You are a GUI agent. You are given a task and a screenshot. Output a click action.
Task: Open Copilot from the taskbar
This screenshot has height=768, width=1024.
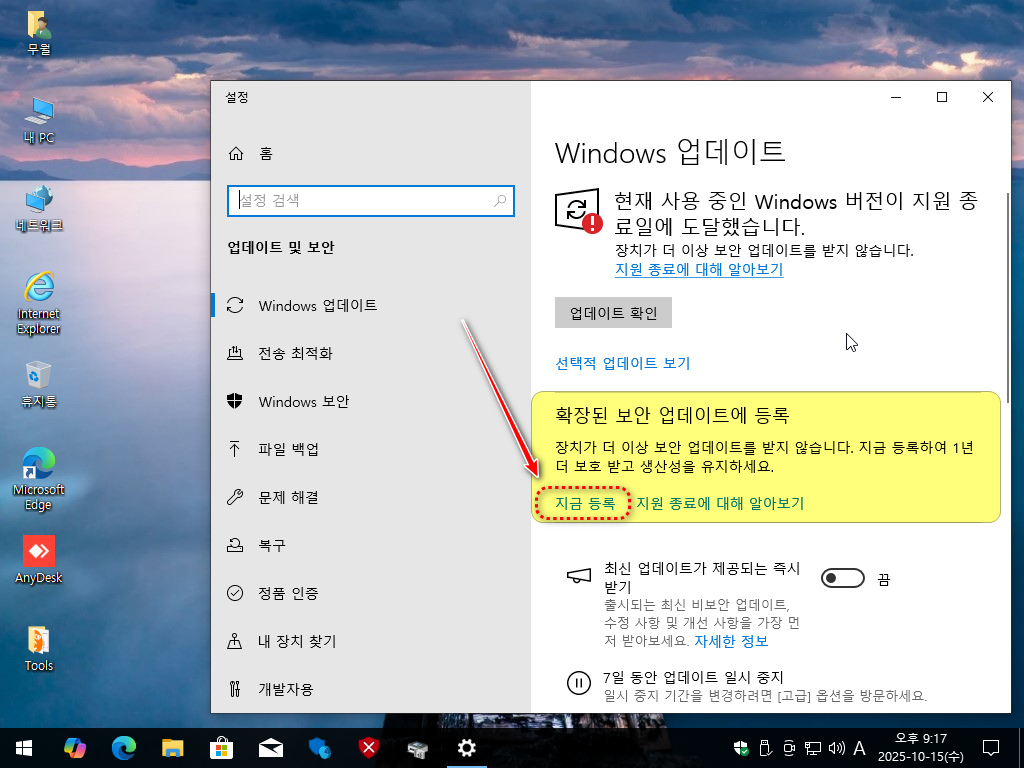(74, 748)
